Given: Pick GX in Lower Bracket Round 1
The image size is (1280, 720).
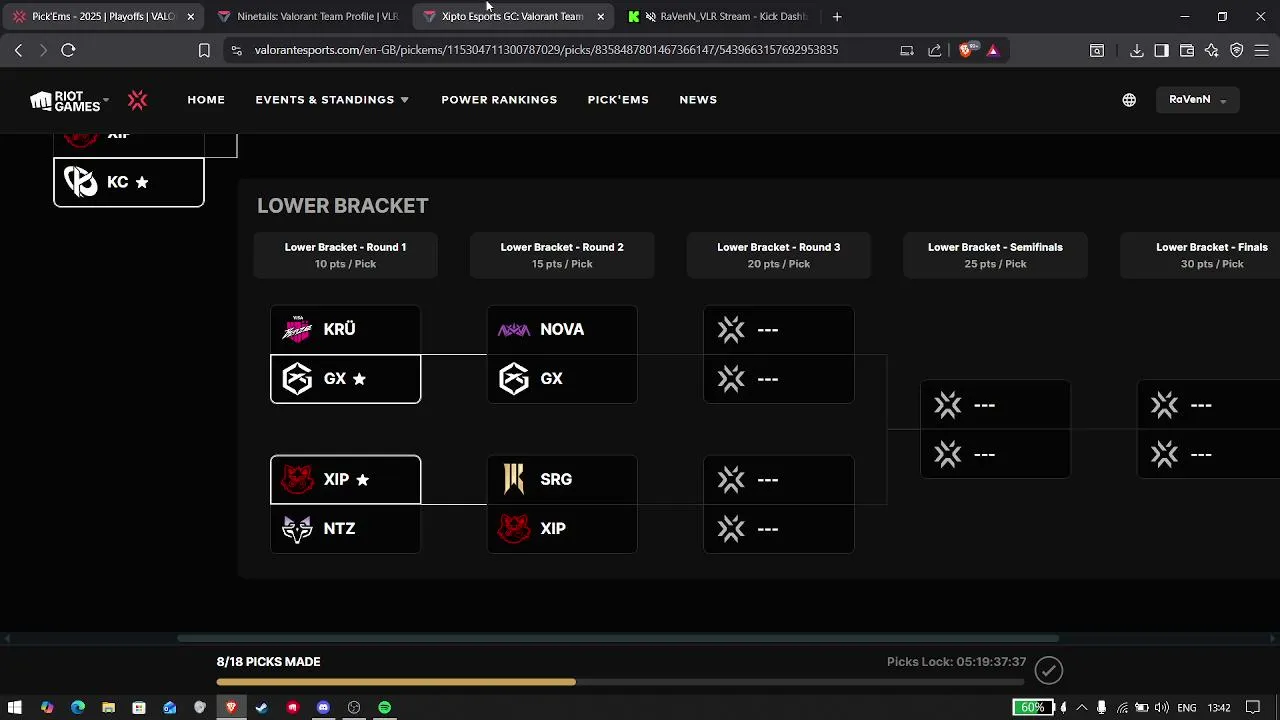Looking at the screenshot, I should click(345, 379).
